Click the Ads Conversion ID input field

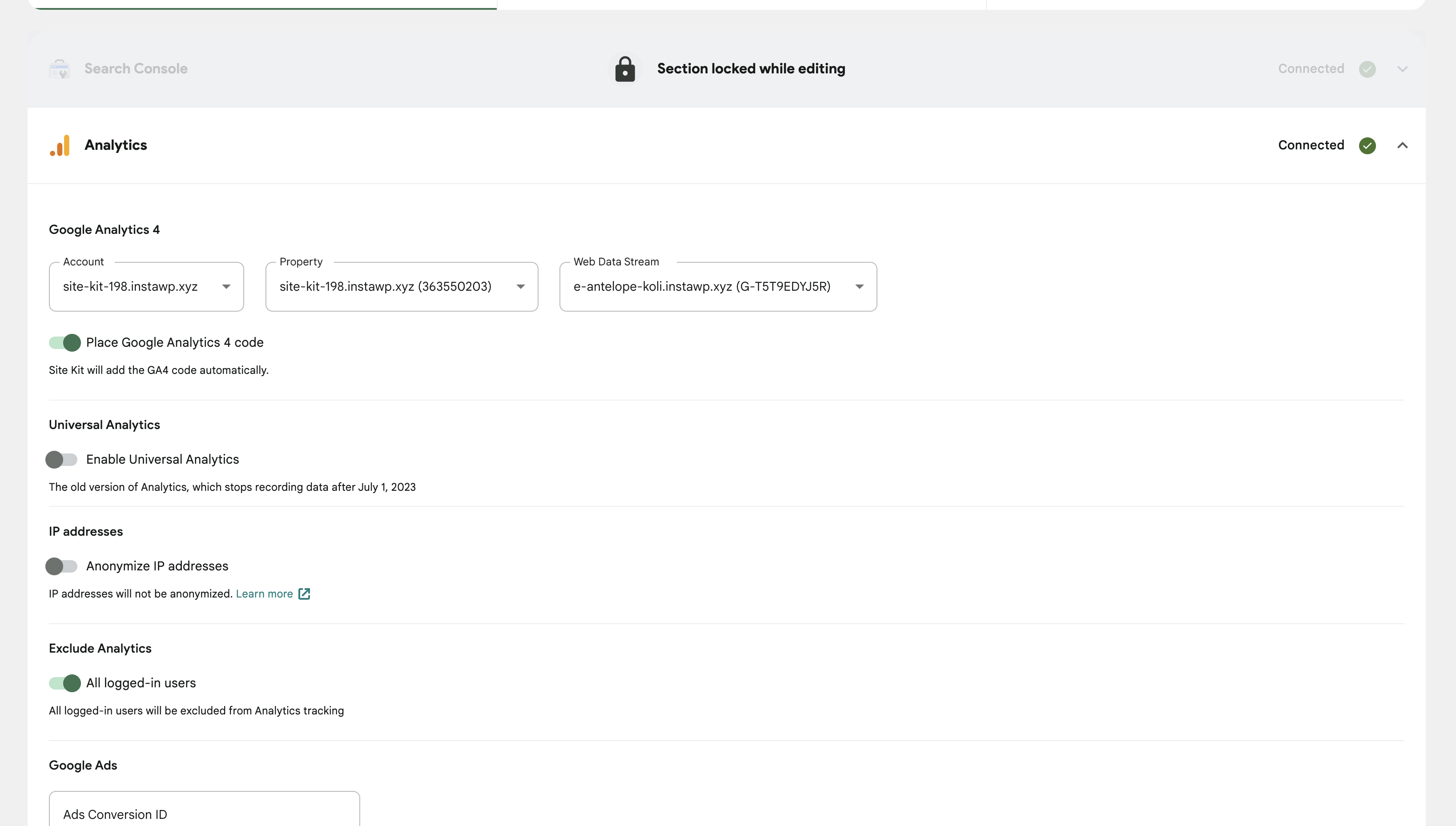(204, 814)
